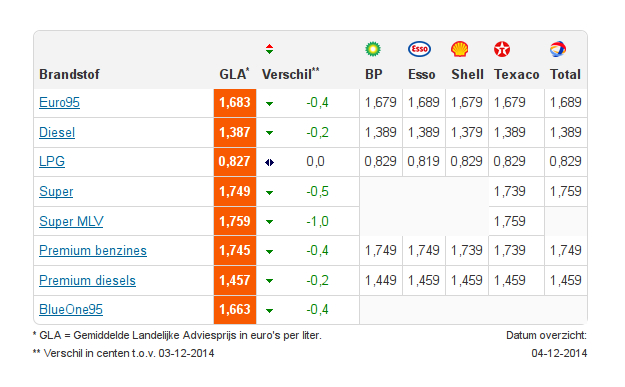
Task: Click the Esso logo icon
Action: coord(419,49)
